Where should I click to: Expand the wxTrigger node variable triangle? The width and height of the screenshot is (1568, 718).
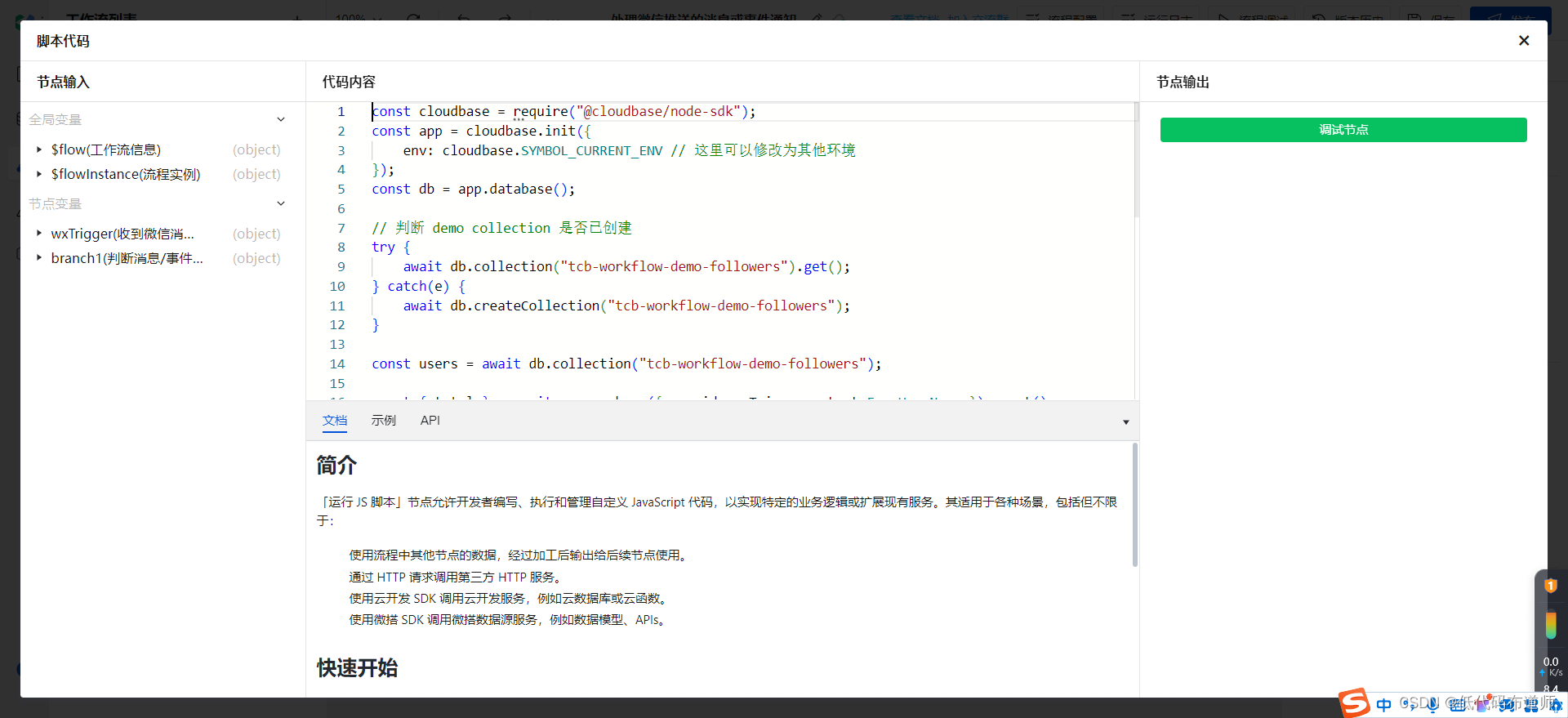pyautogui.click(x=38, y=234)
